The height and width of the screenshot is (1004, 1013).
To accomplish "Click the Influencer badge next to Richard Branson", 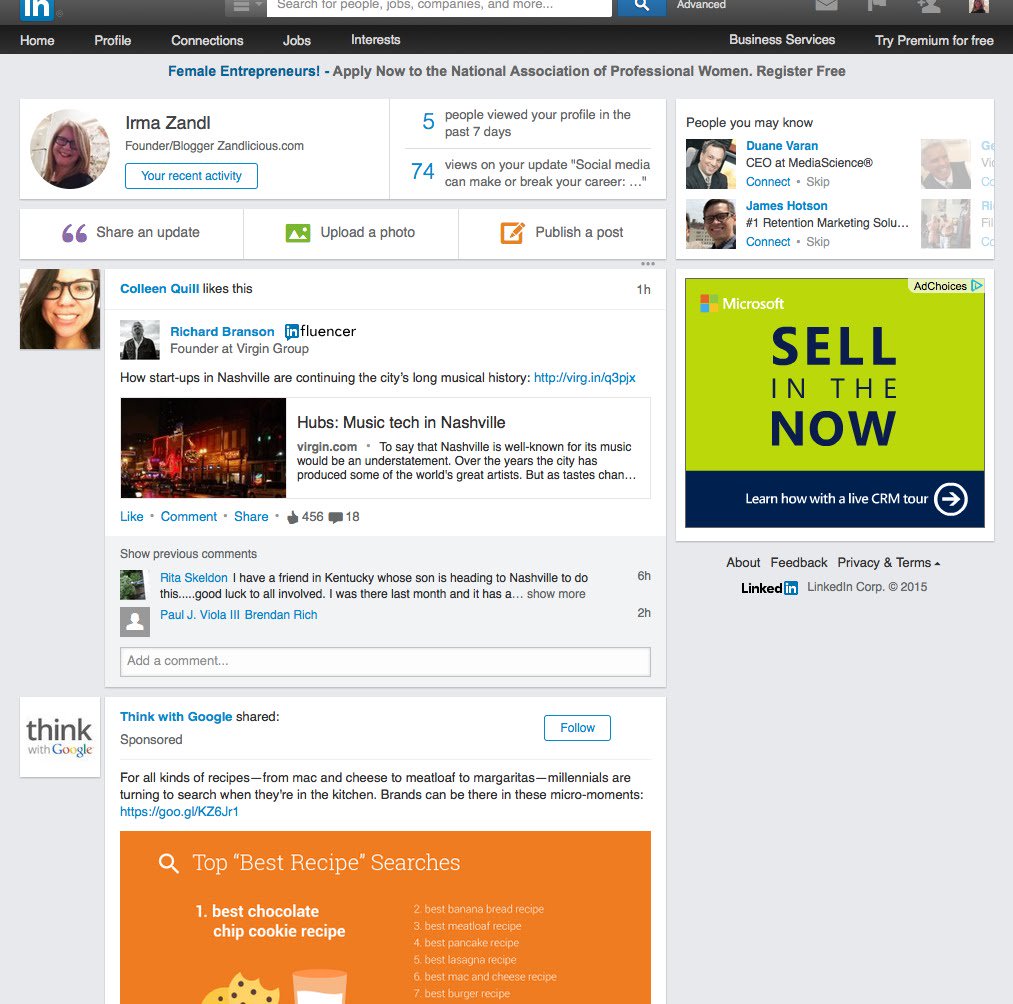I will [320, 331].
